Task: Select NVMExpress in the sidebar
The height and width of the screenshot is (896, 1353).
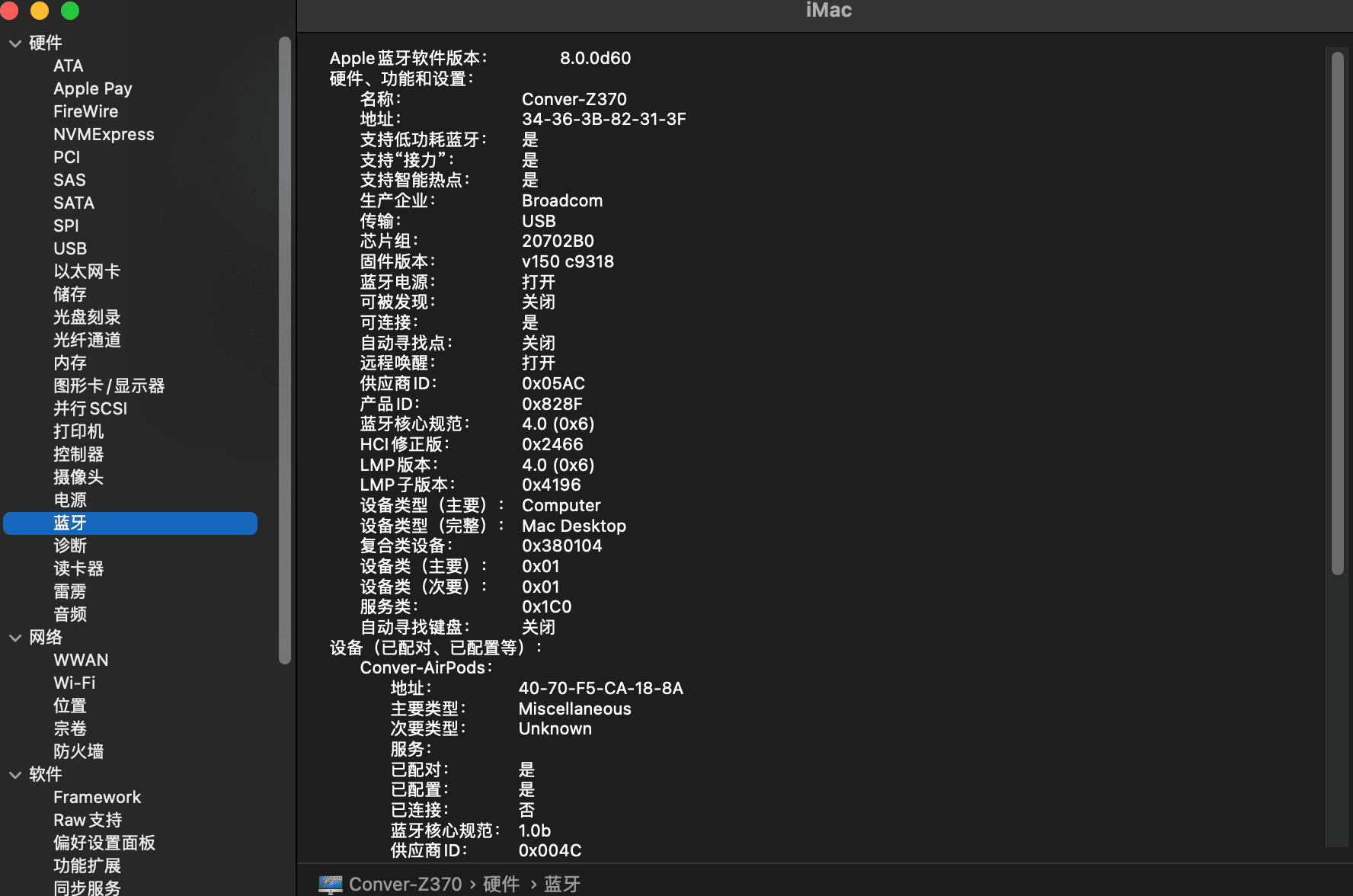Action: 104,135
